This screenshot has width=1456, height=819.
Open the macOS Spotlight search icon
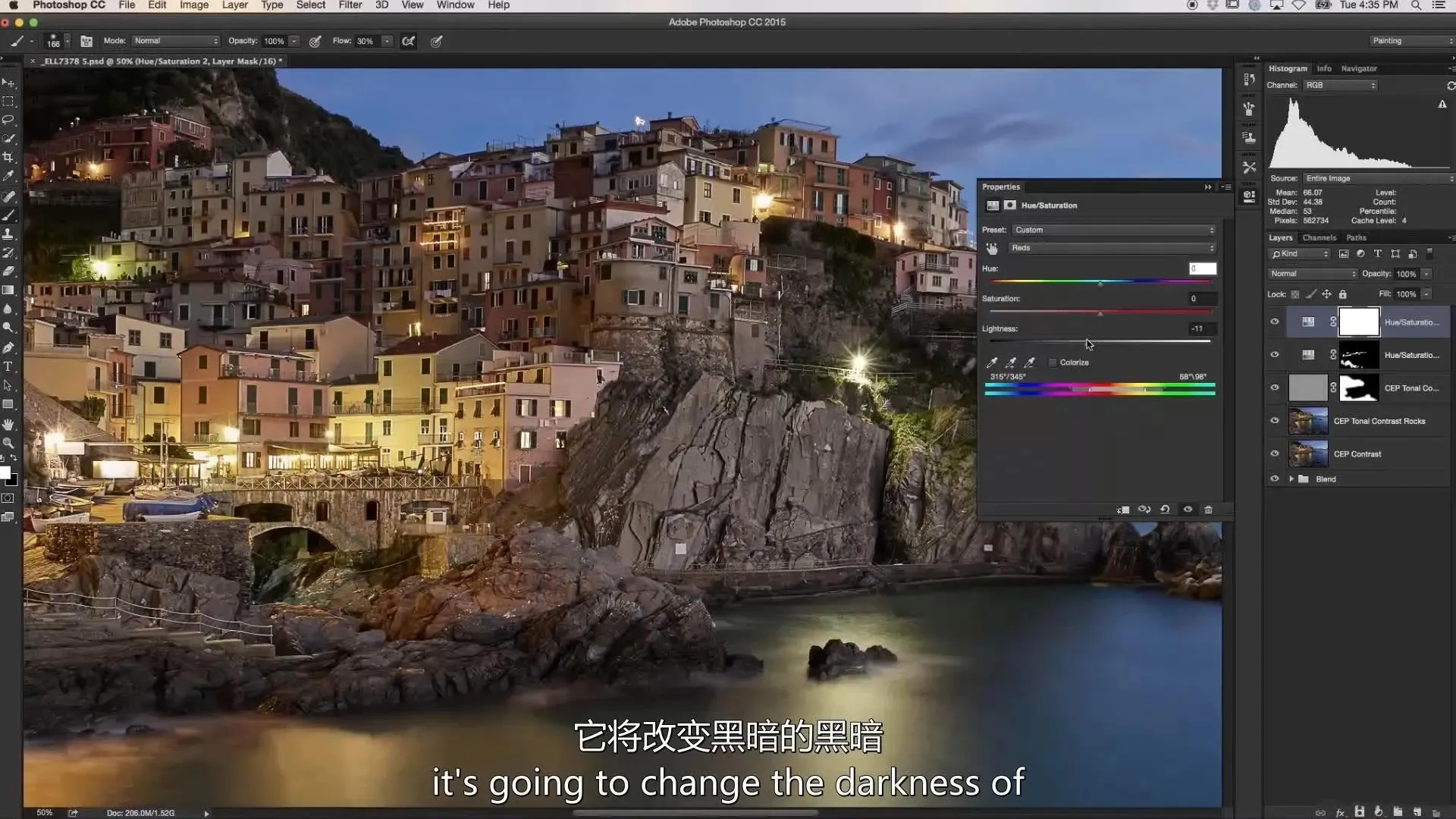1415,5
